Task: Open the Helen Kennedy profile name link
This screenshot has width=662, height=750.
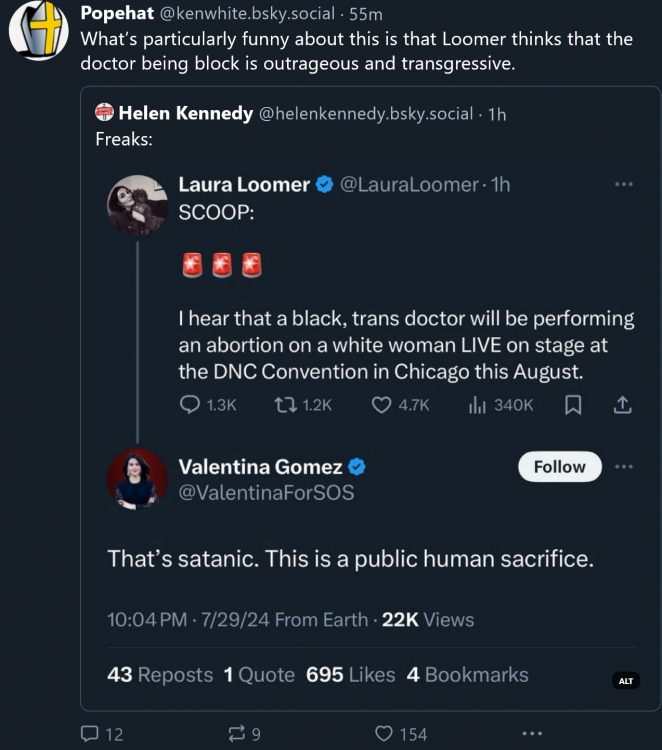Action: 185,113
